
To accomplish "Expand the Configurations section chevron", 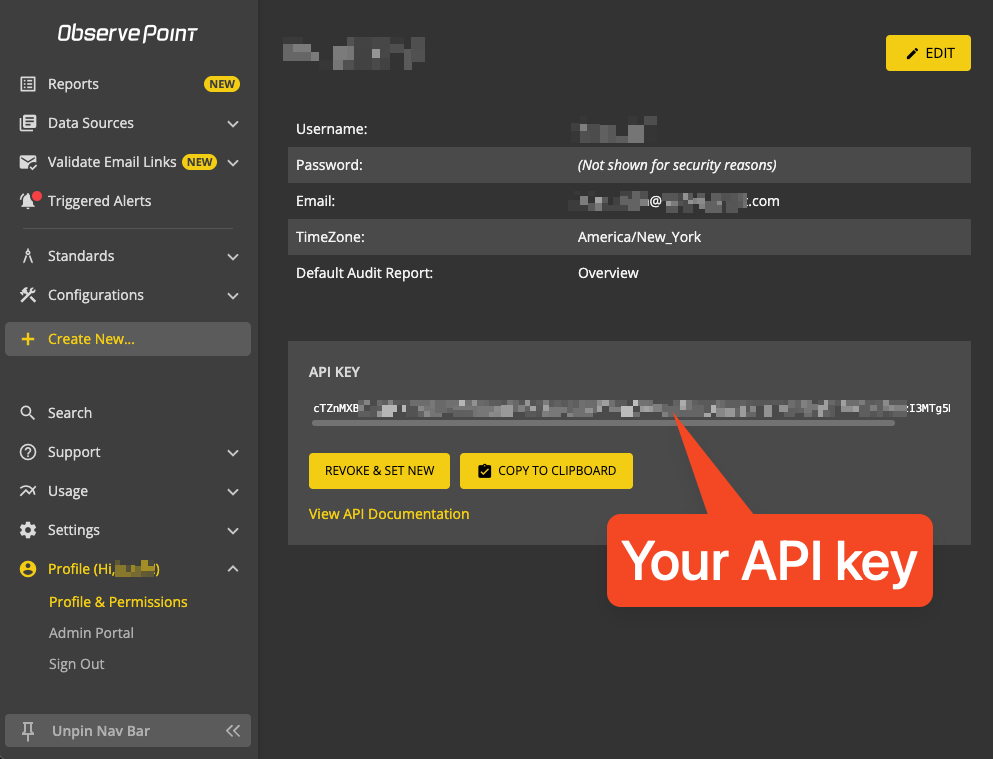I will coord(233,296).
